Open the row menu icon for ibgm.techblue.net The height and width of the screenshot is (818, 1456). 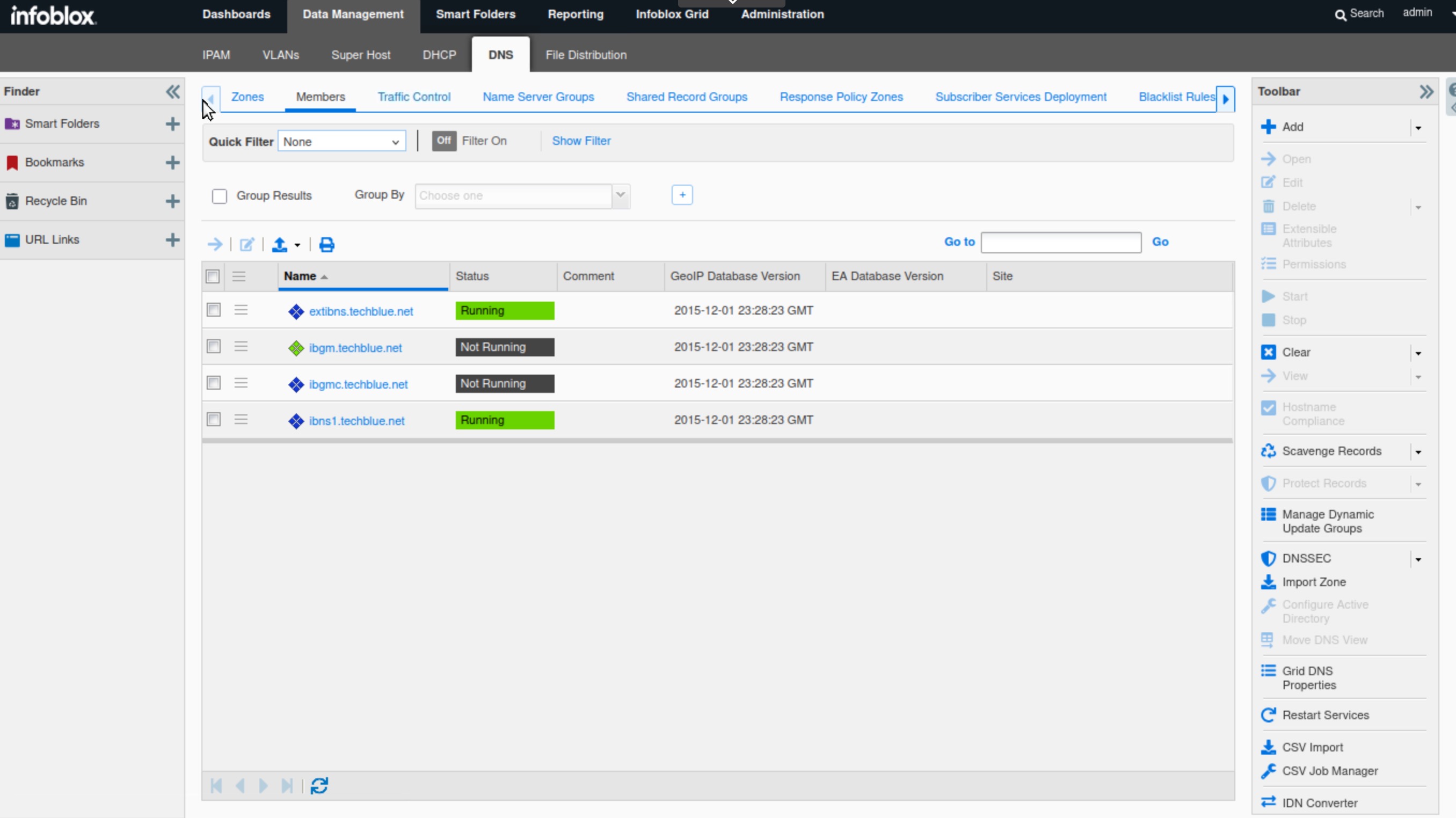242,347
